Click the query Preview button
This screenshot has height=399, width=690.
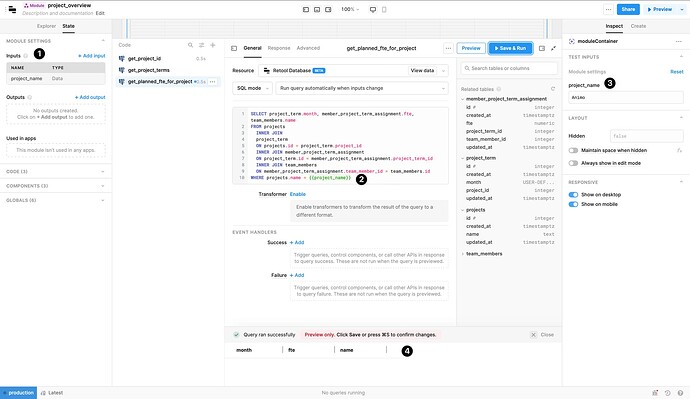(x=471, y=48)
